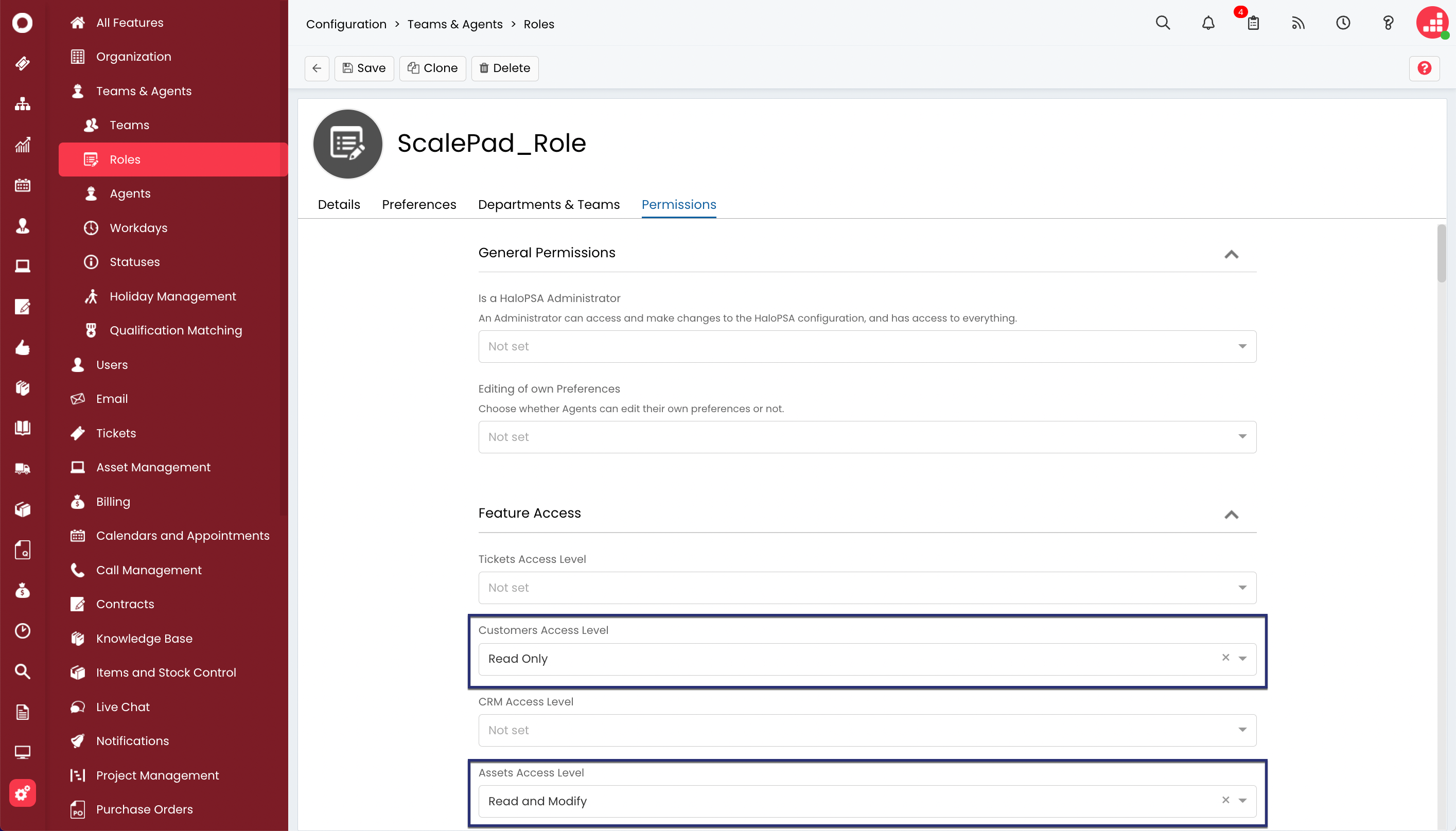Screen dimensions: 1456x831
Task: Go back with the arrow button
Action: coord(317,68)
